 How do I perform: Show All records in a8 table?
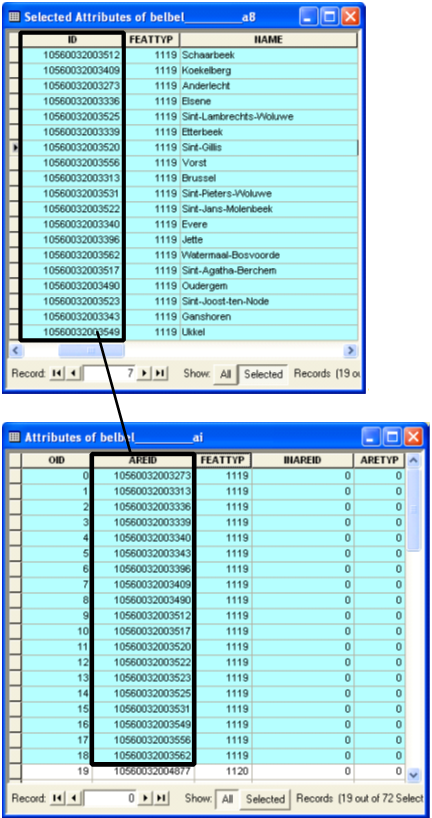pos(225,374)
